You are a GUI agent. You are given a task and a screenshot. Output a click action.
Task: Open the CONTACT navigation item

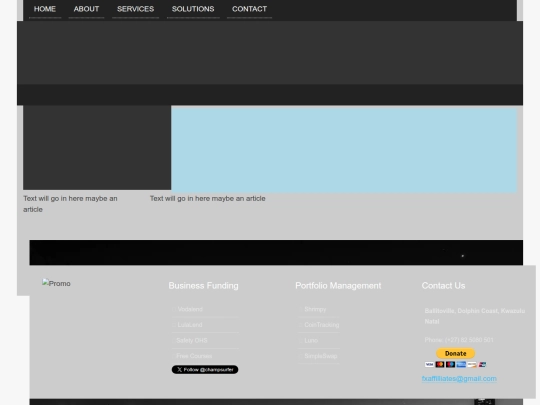tap(249, 9)
